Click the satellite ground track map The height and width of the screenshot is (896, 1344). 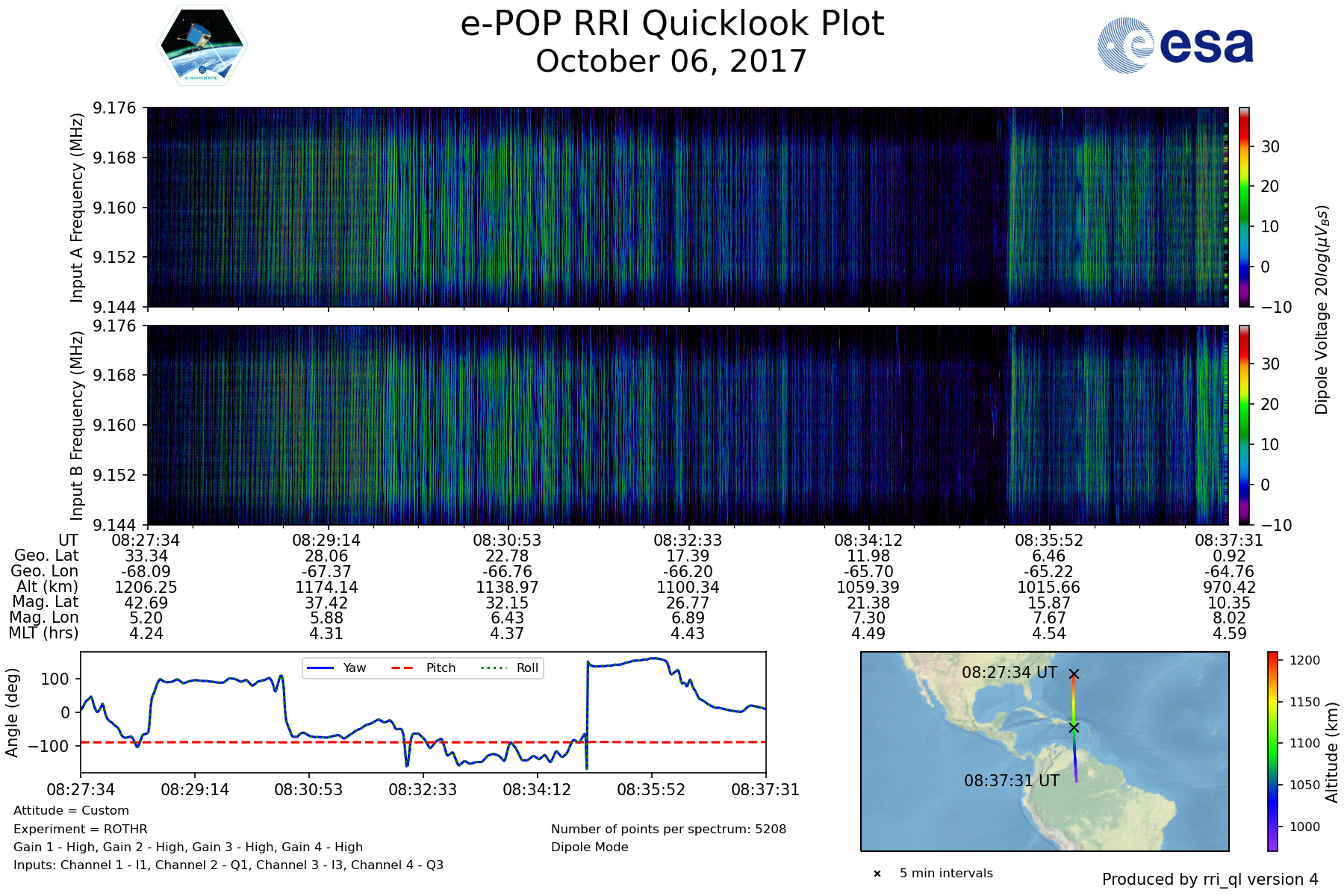click(1045, 751)
